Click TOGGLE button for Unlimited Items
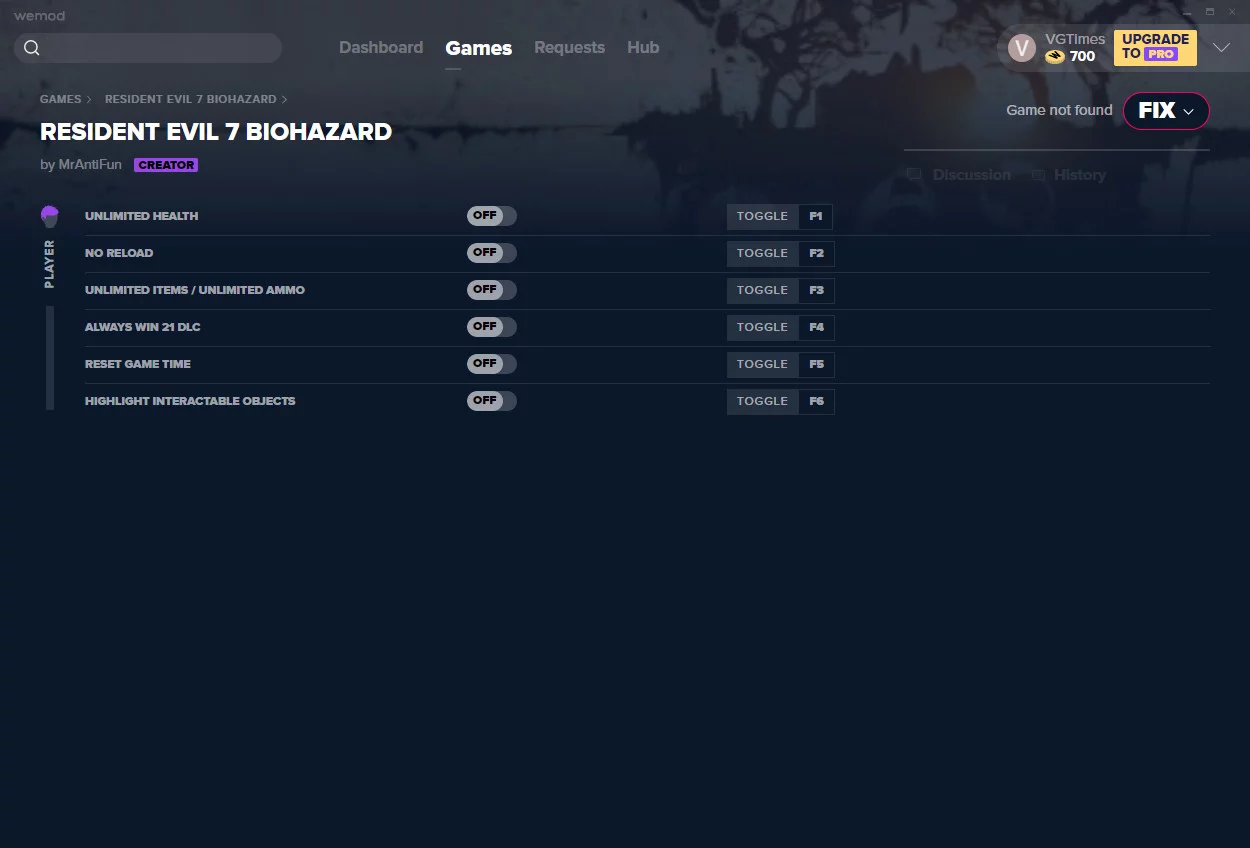 pos(763,290)
